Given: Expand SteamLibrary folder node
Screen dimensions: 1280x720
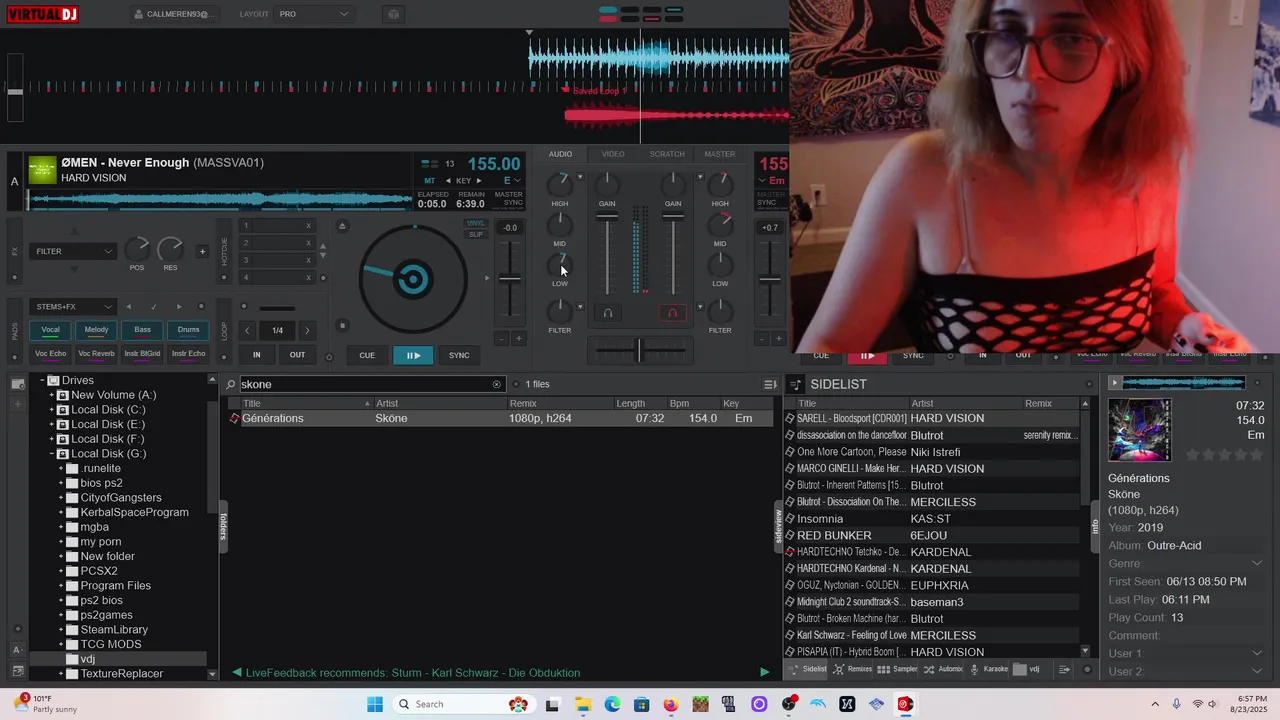Looking at the screenshot, I should pyautogui.click(x=61, y=630).
